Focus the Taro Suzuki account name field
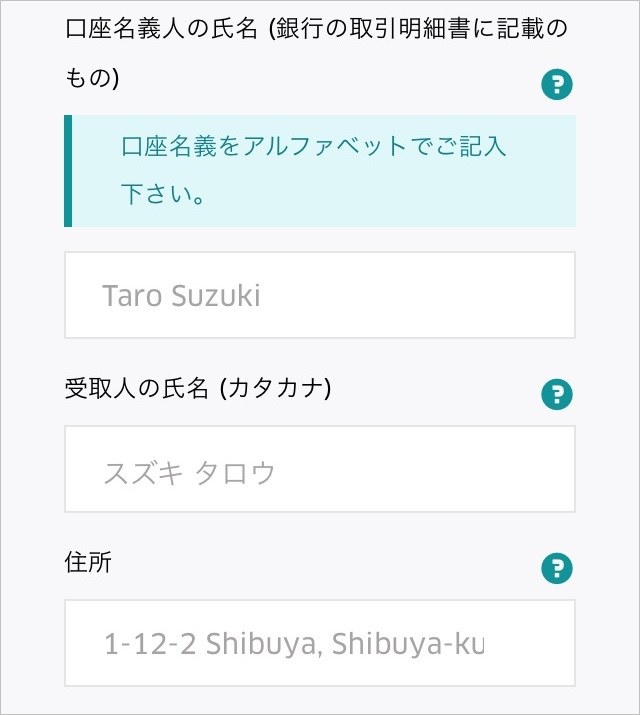 [320, 295]
